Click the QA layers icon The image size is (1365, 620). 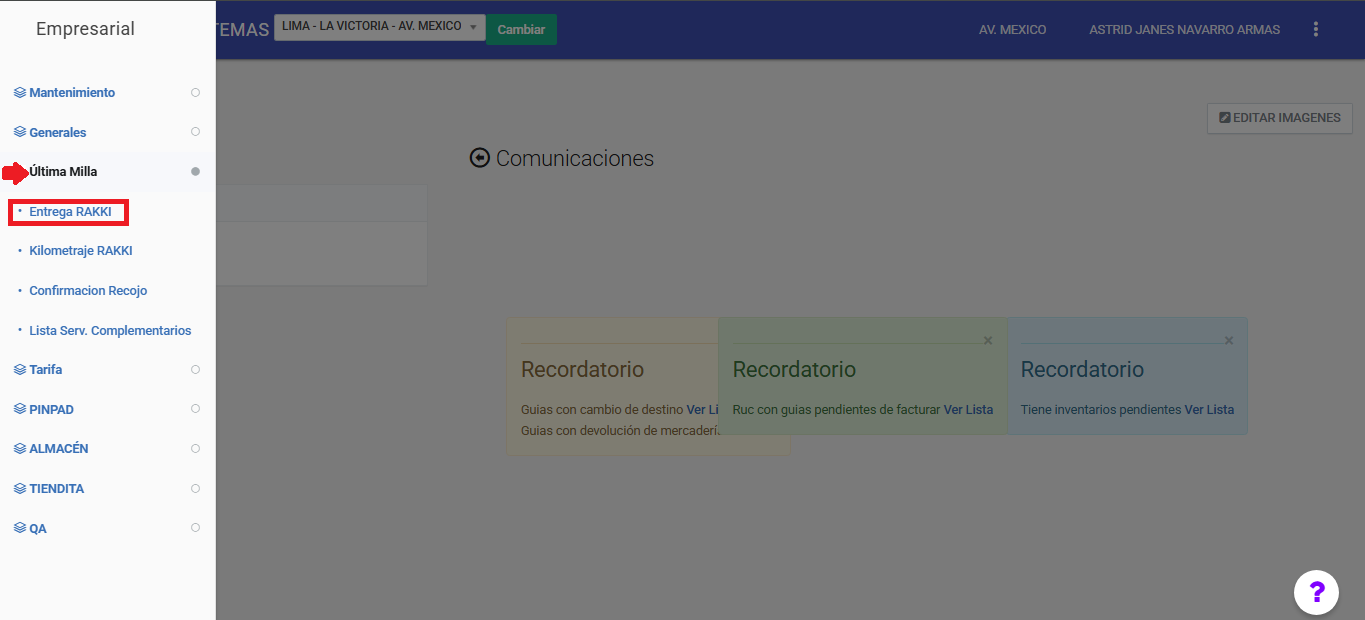(x=19, y=528)
